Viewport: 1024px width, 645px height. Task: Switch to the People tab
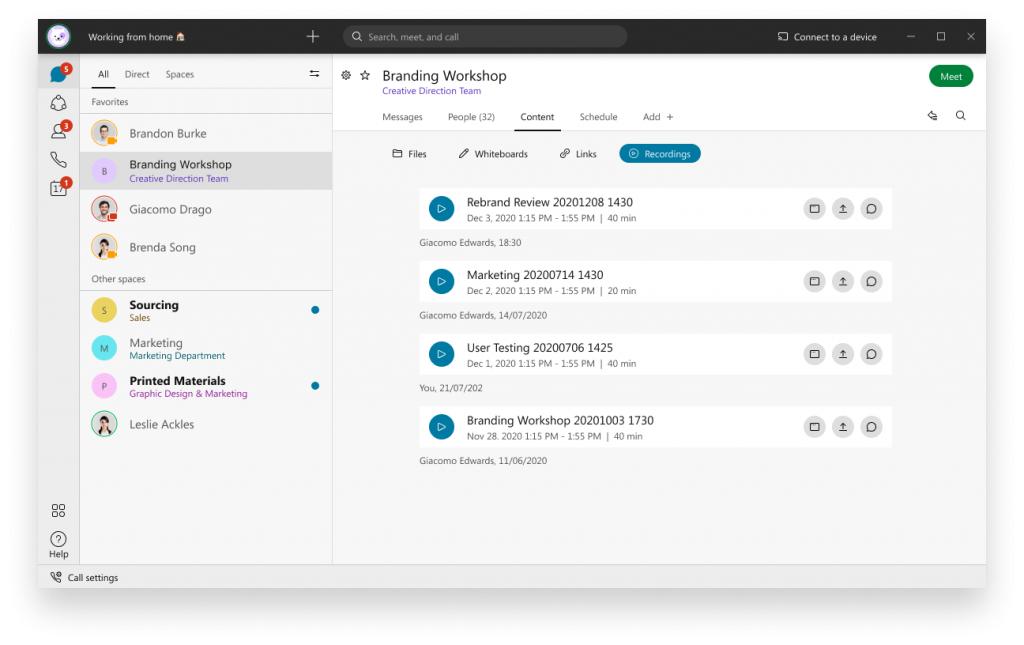click(471, 116)
